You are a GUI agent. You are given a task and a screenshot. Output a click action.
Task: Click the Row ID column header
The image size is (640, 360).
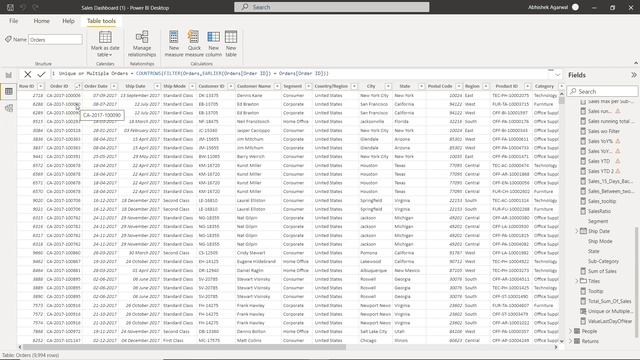click(x=27, y=87)
